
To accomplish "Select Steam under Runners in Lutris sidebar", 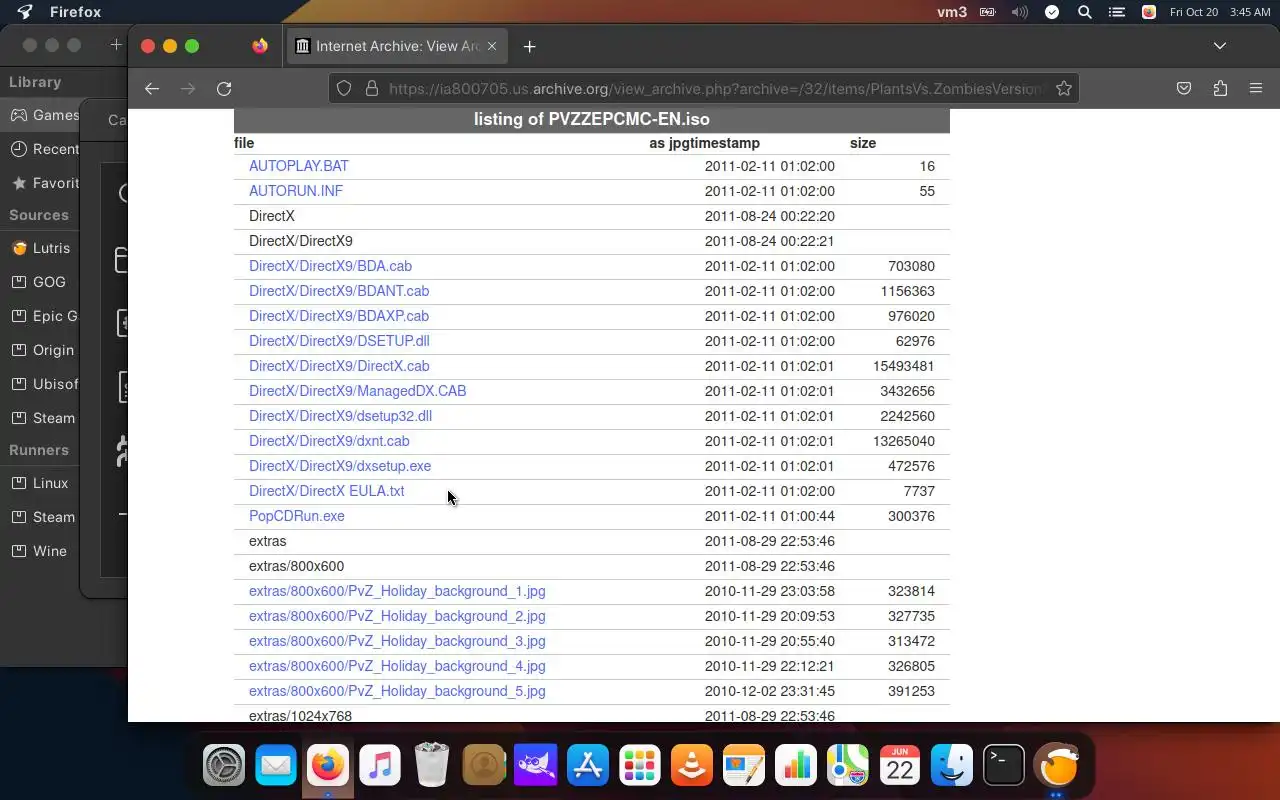I will pos(40,517).
